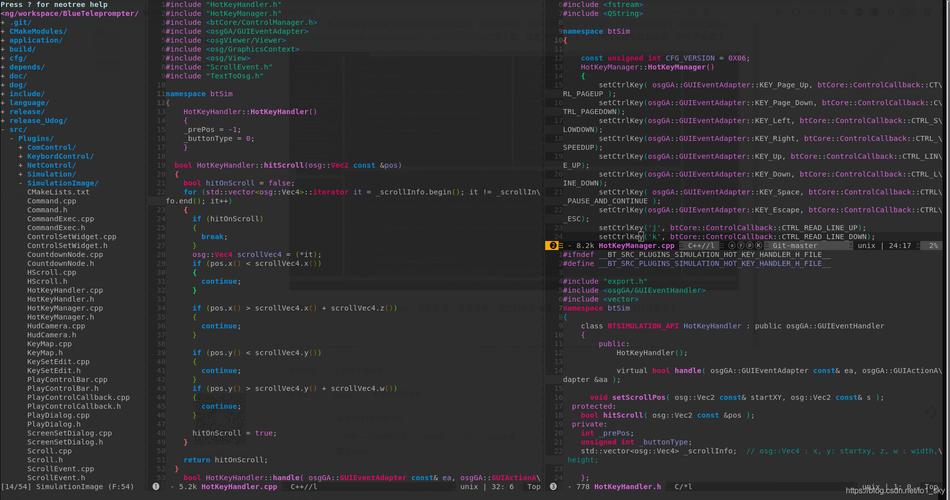Click window number 3 badge in HotKeyHandler.h modeline

[x=553, y=486]
